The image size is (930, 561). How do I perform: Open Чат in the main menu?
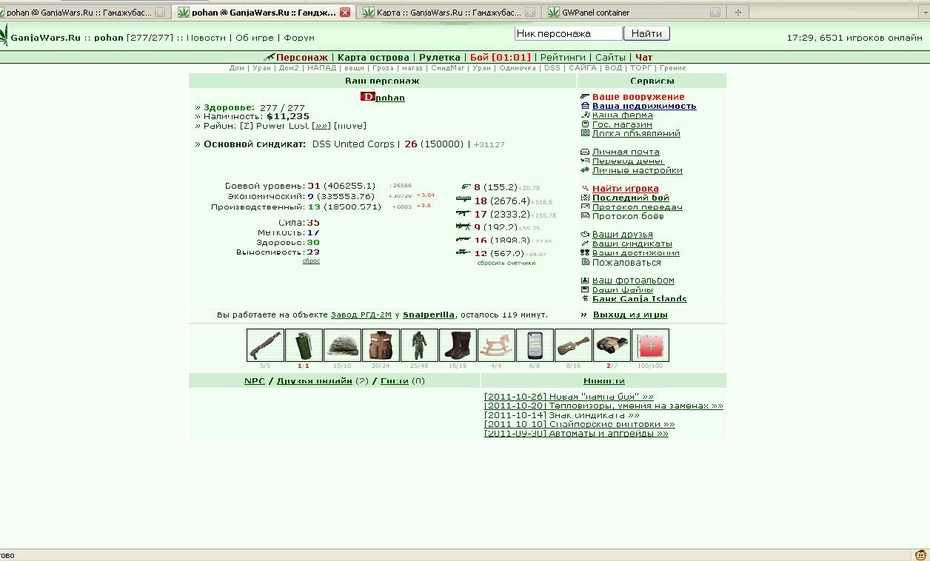click(644, 58)
